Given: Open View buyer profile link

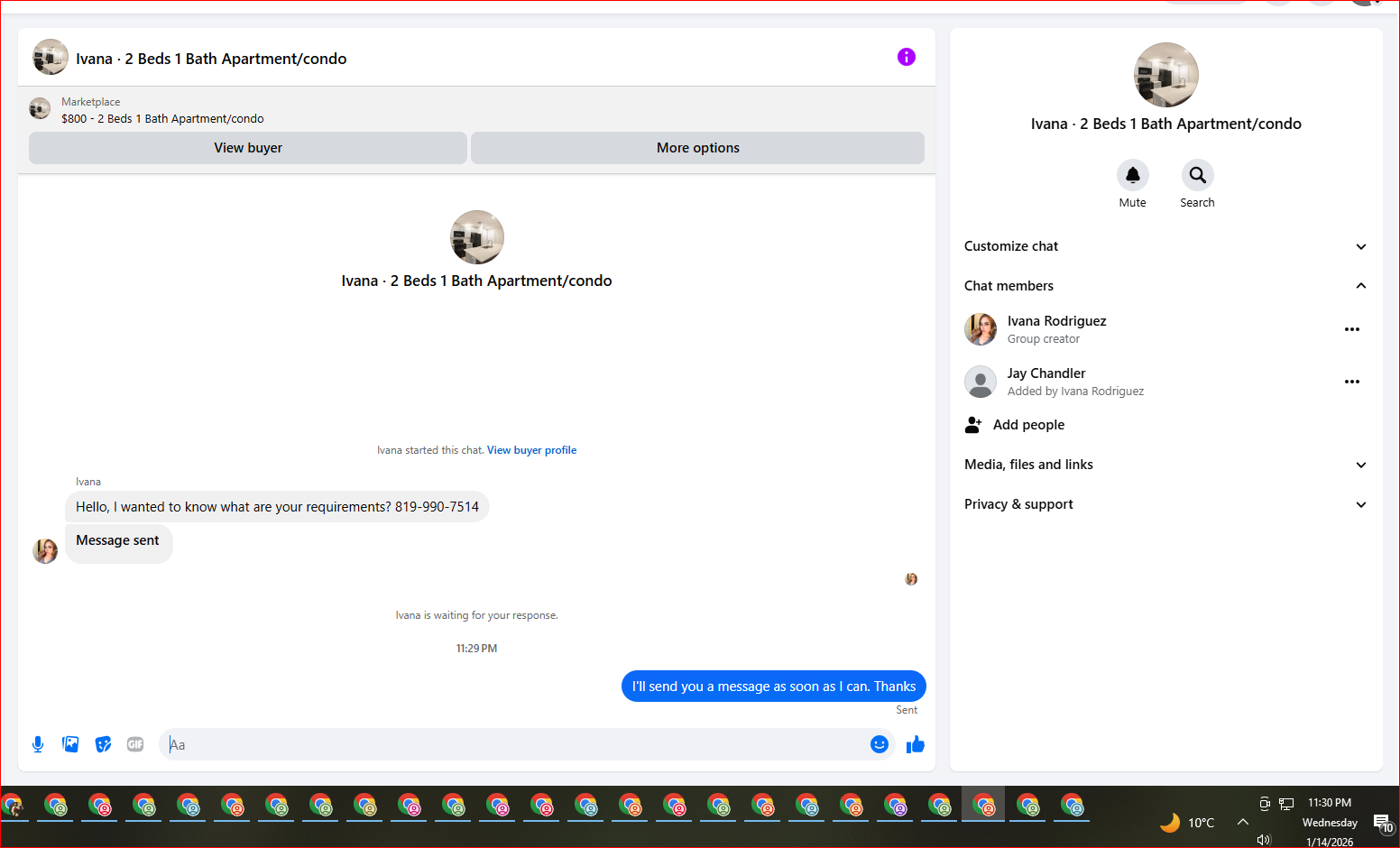Looking at the screenshot, I should click(531, 450).
